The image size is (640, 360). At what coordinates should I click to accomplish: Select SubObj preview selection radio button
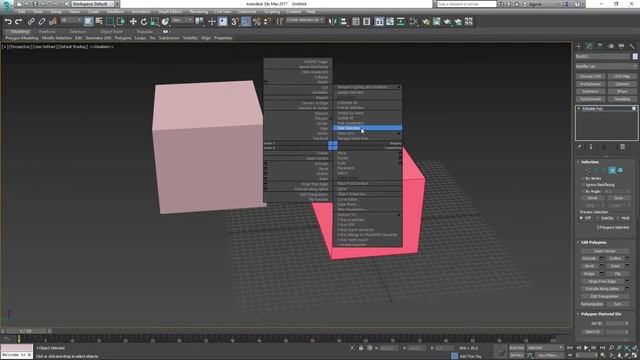pyautogui.click(x=598, y=218)
